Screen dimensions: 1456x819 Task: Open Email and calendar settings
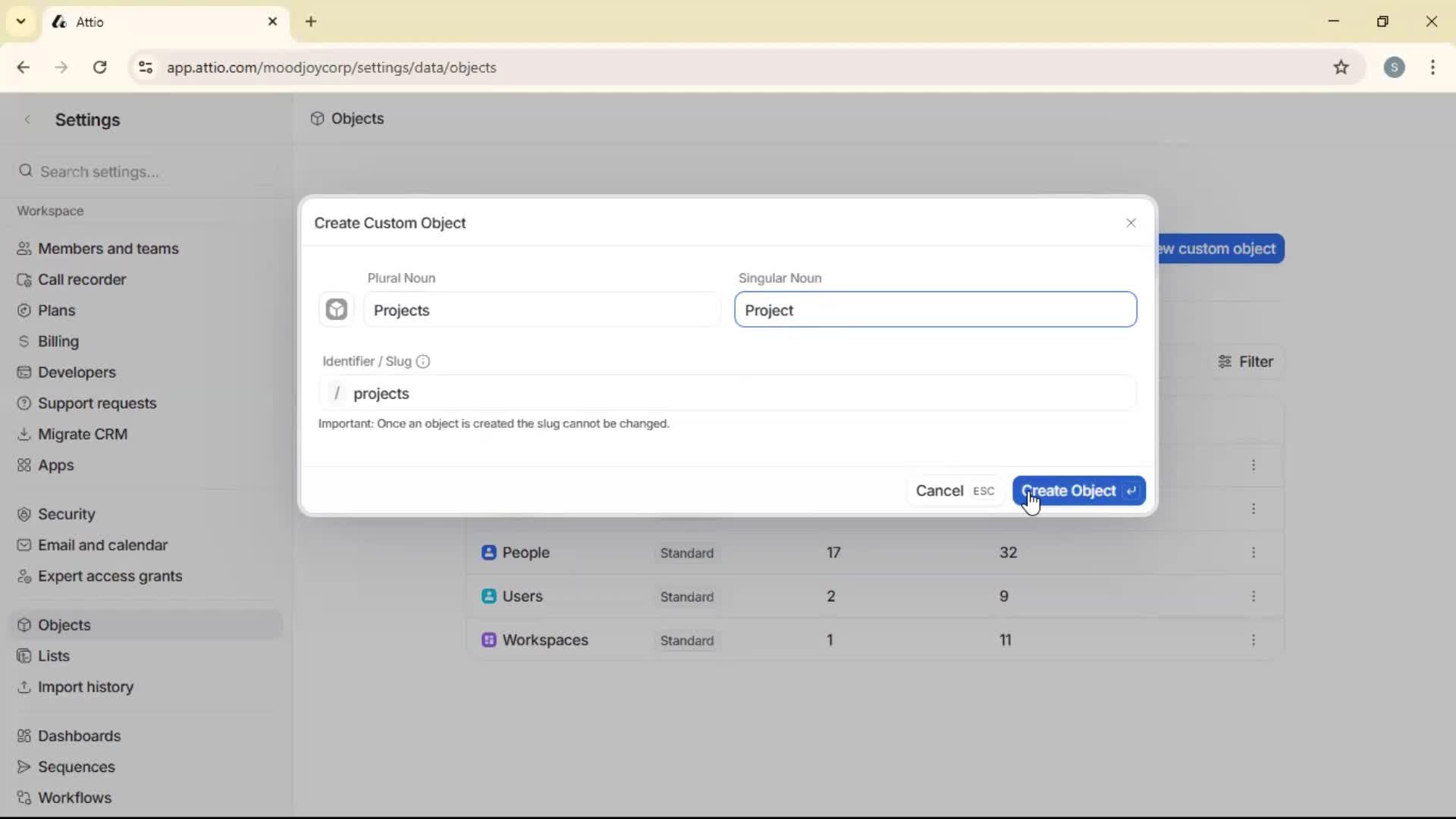pos(102,544)
